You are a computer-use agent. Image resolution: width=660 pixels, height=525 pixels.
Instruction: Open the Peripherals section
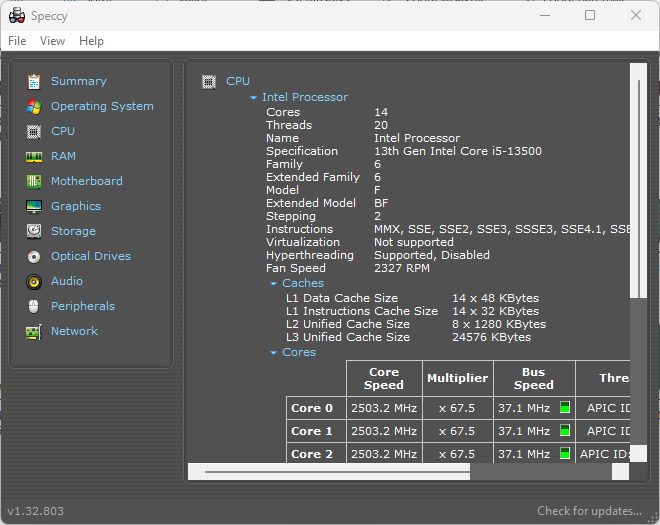click(x=83, y=306)
